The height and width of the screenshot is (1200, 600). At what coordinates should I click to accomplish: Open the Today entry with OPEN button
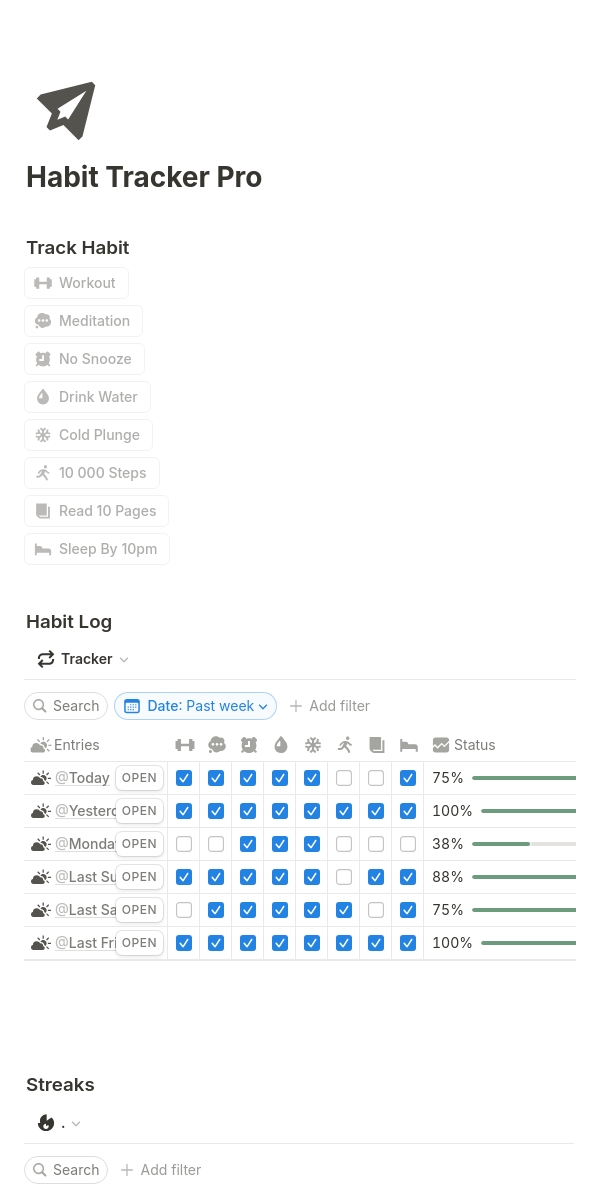(x=139, y=778)
